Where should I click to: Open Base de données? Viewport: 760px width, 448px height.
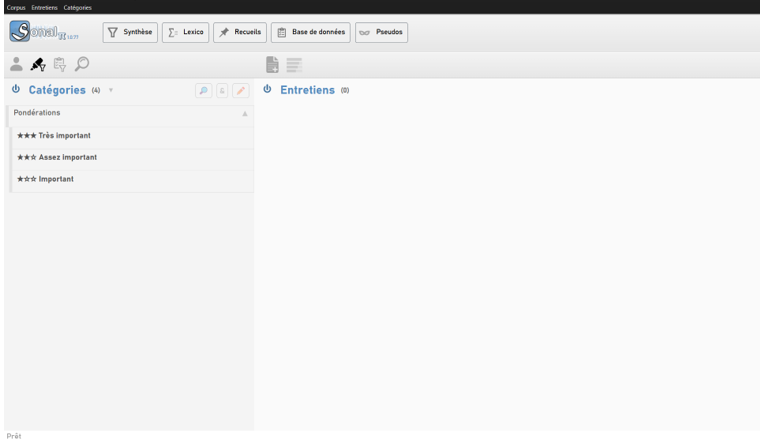pyautogui.click(x=311, y=32)
